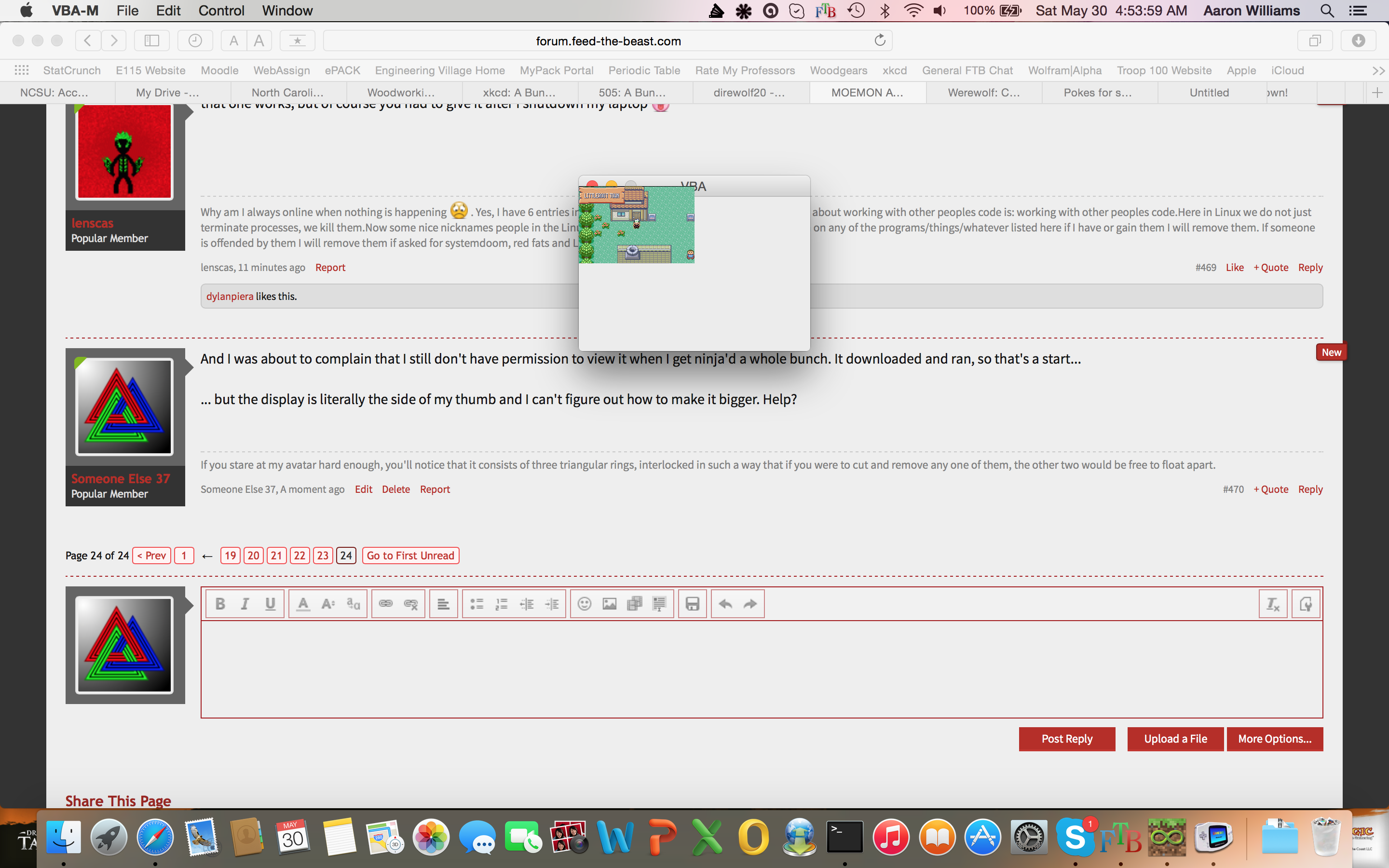Toggle bold formatting in reply editor

pyautogui.click(x=220, y=604)
